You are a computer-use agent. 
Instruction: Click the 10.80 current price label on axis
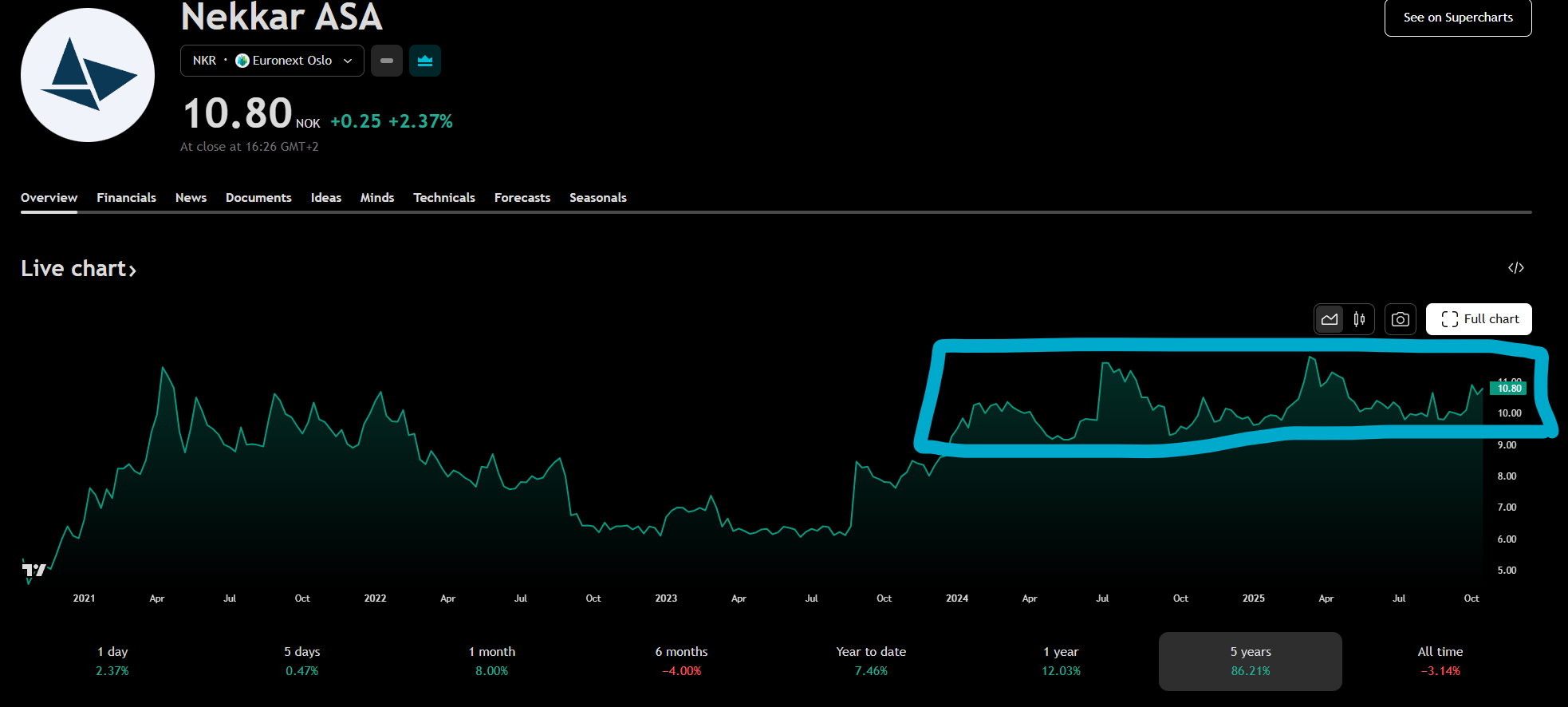1508,389
